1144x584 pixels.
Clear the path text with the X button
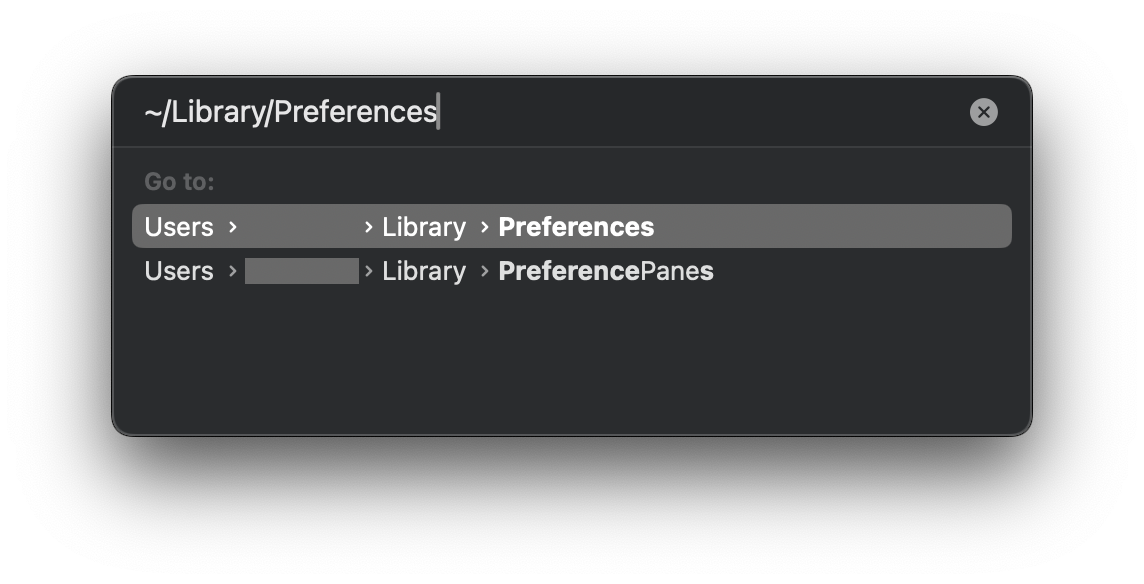pos(983,112)
